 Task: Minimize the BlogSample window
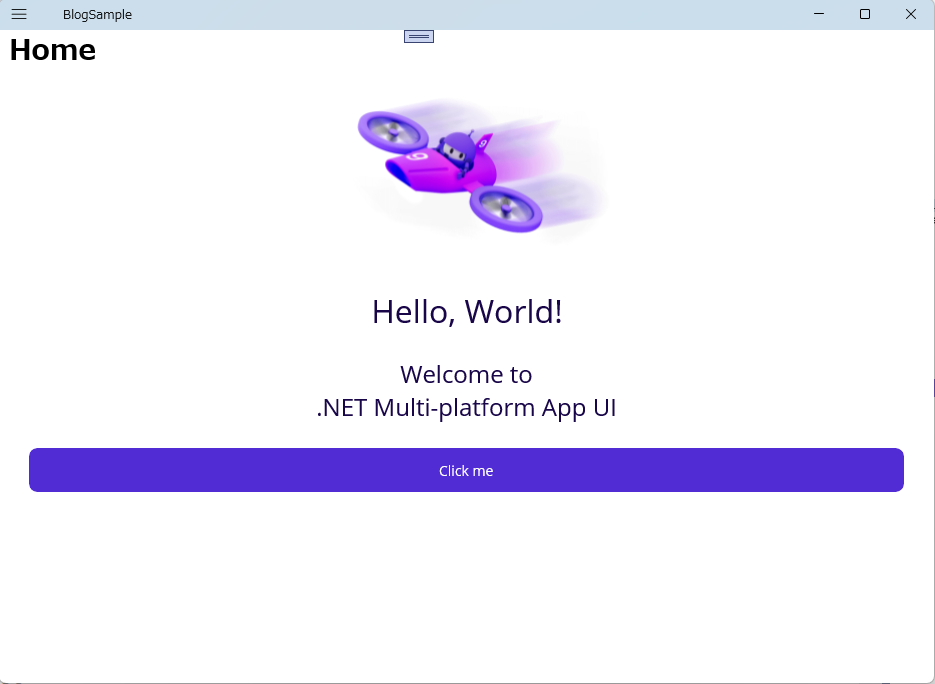click(819, 14)
